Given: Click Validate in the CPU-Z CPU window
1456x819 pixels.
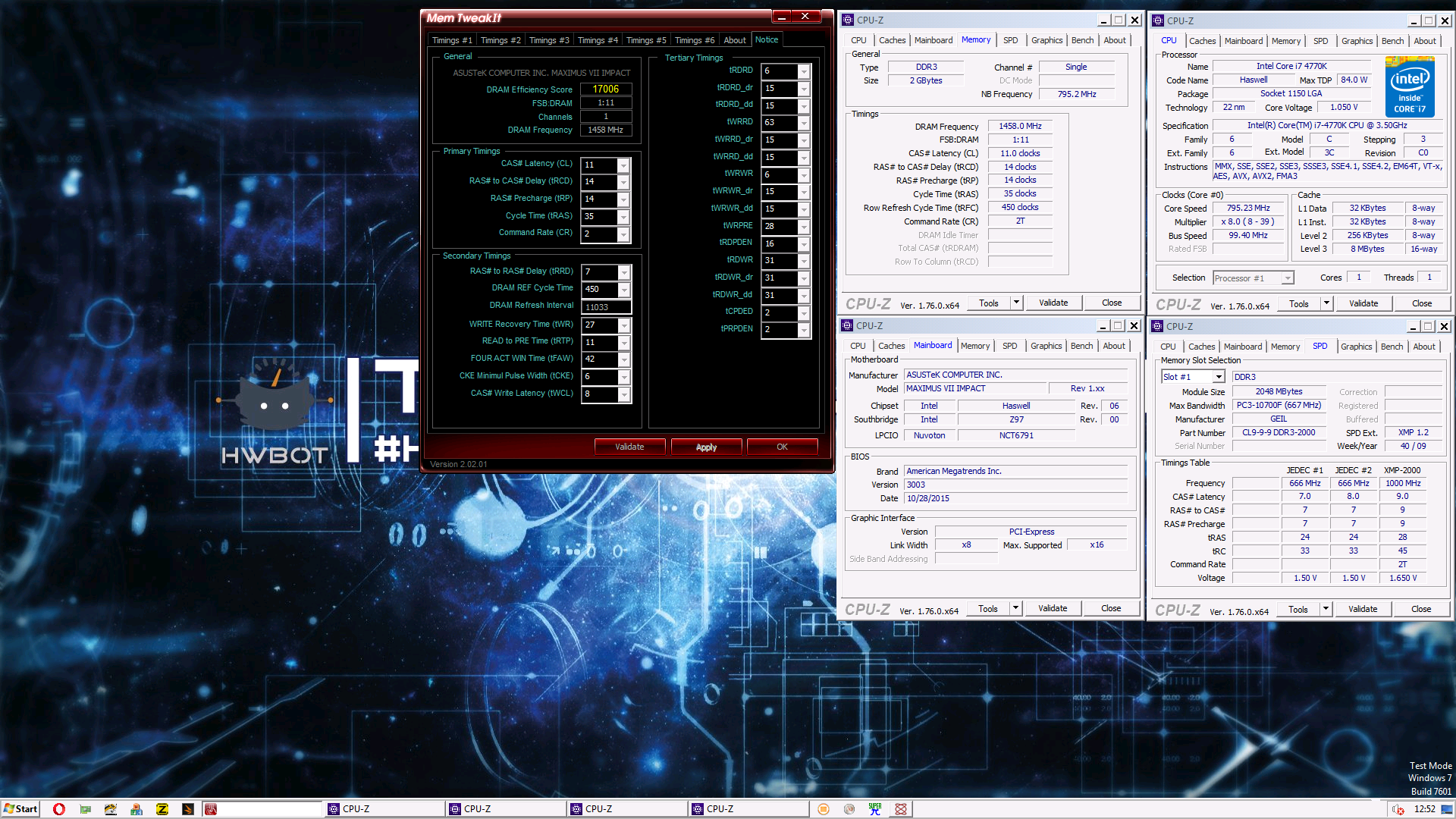Looking at the screenshot, I should 1363,303.
